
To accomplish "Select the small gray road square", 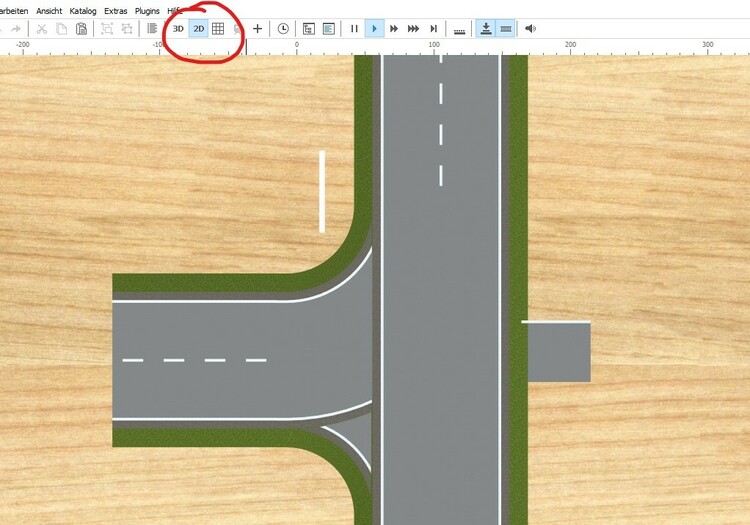I will 559,351.
